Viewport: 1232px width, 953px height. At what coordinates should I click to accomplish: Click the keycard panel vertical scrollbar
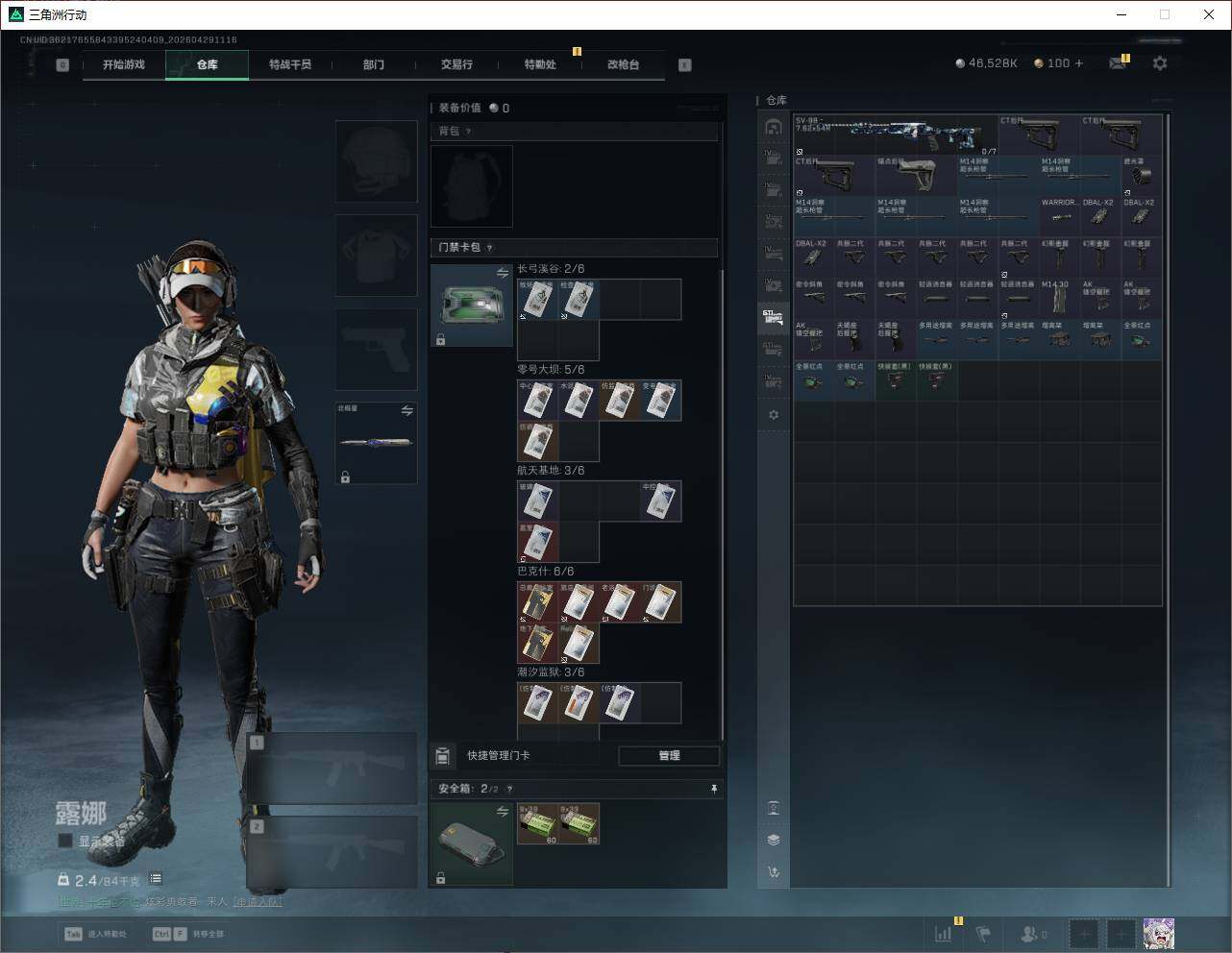(x=722, y=504)
